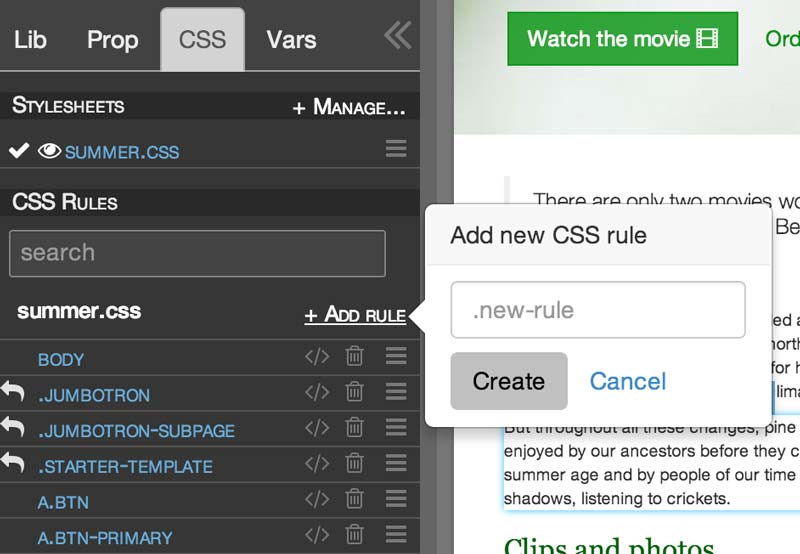View code for body rule
800x554 pixels.
pos(317,357)
